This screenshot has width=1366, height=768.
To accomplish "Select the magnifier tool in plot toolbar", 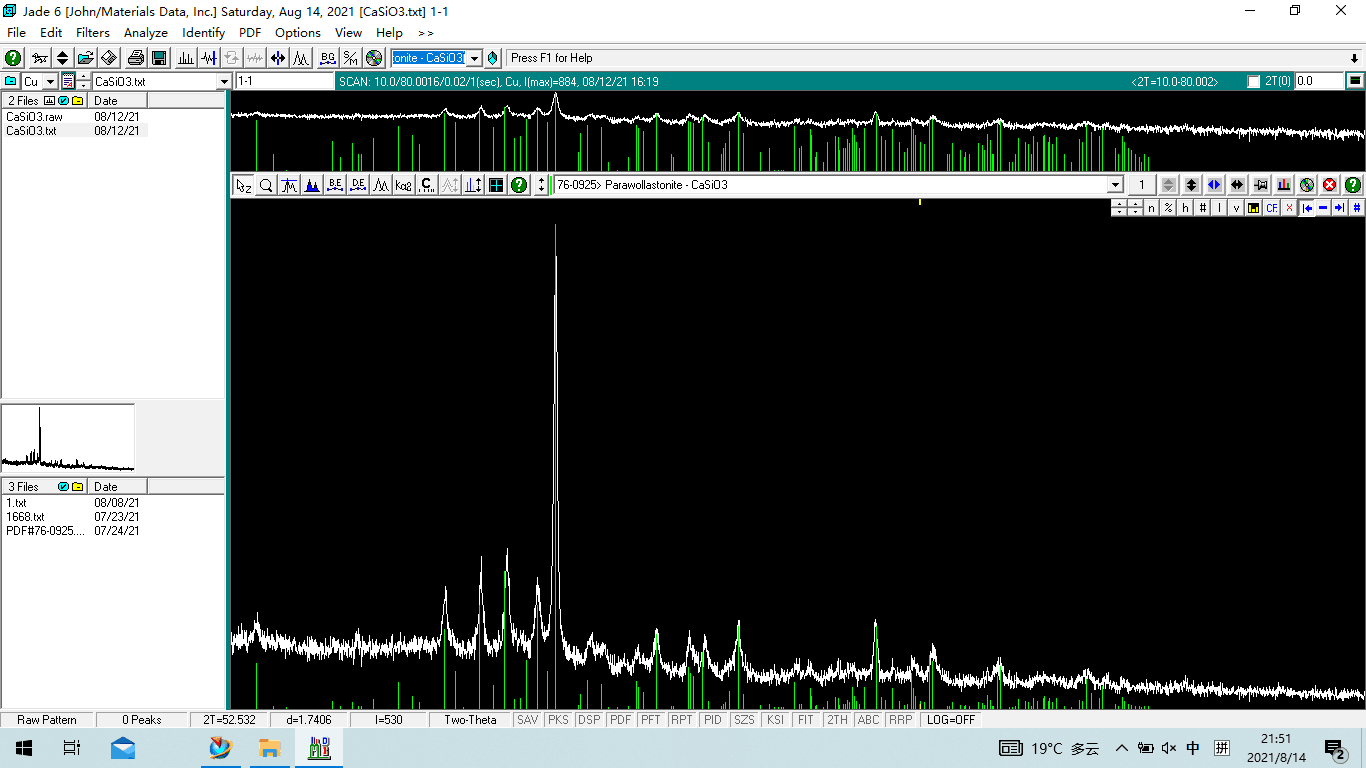I will click(x=266, y=185).
